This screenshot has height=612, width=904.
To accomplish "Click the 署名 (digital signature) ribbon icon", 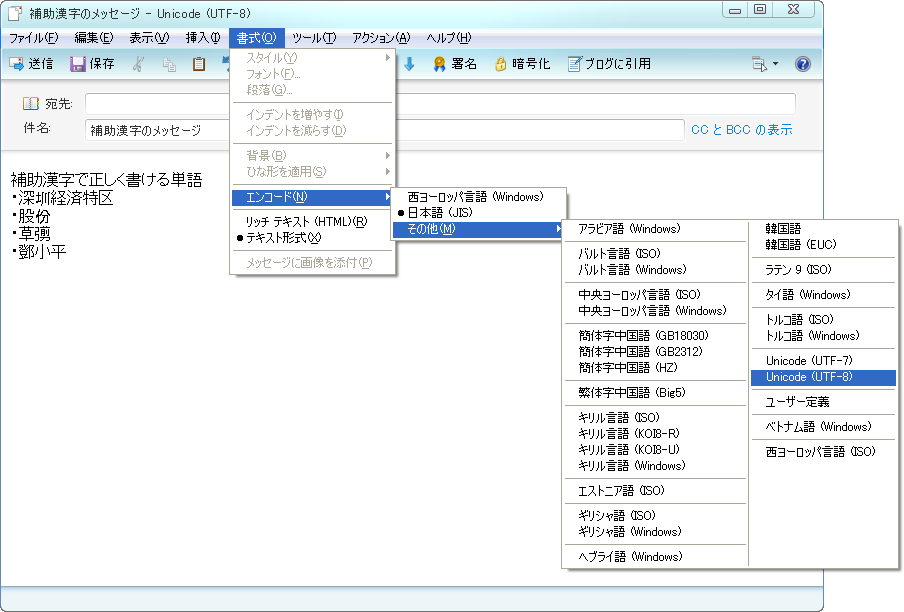I will click(439, 64).
